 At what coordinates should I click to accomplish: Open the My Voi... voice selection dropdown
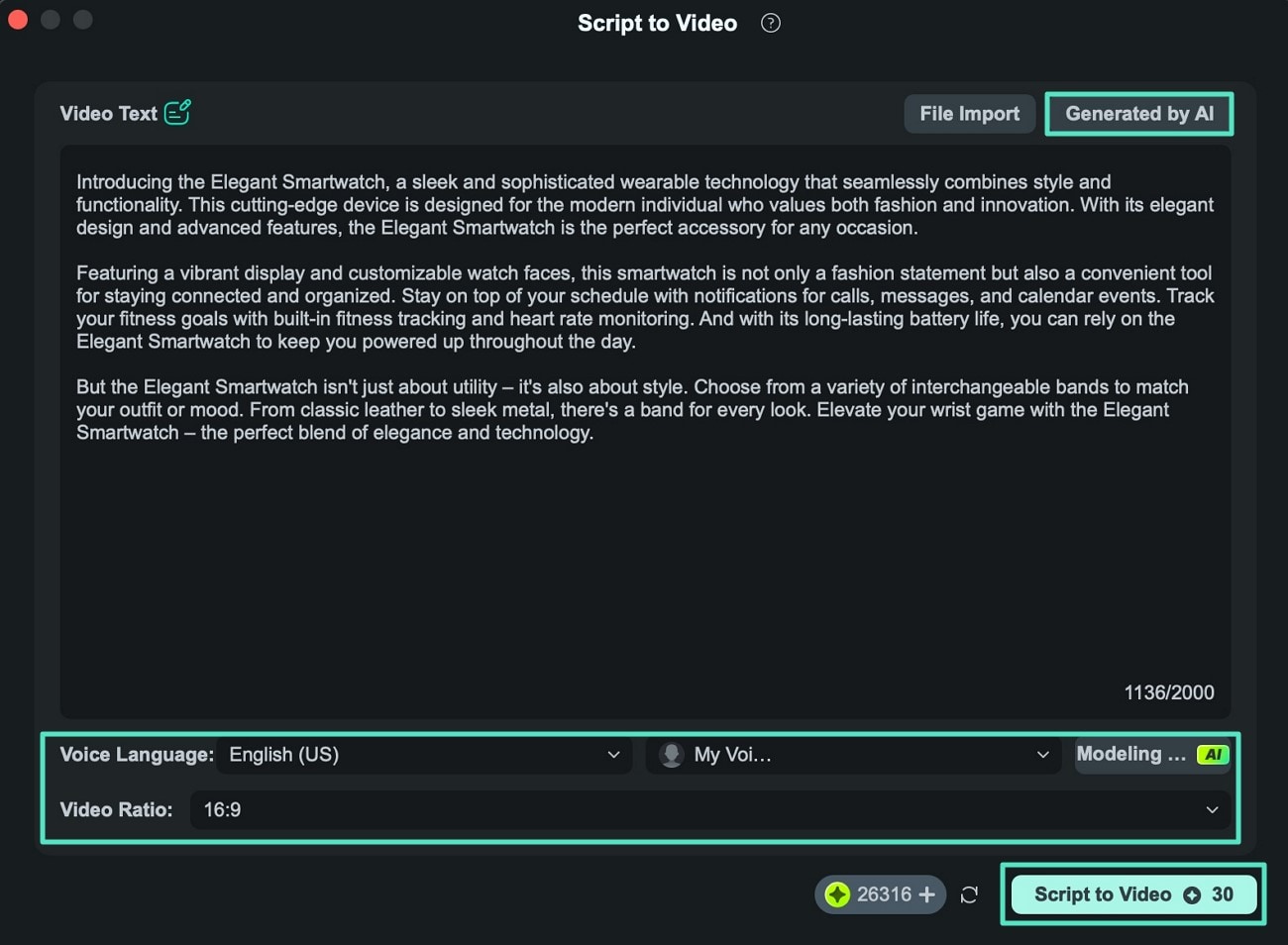[853, 755]
